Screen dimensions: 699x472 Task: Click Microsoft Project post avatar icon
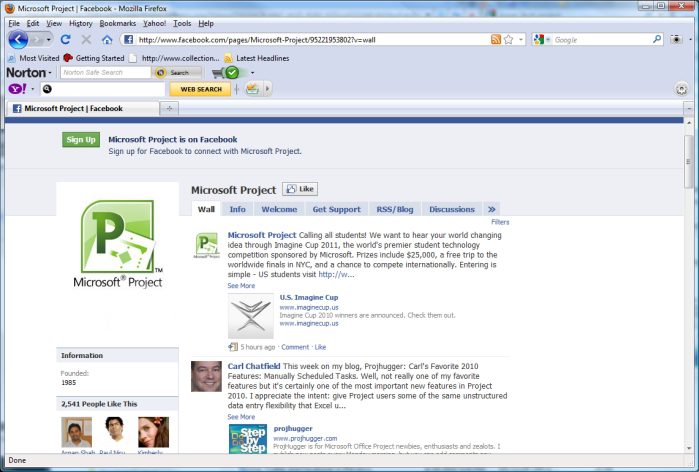tap(206, 245)
